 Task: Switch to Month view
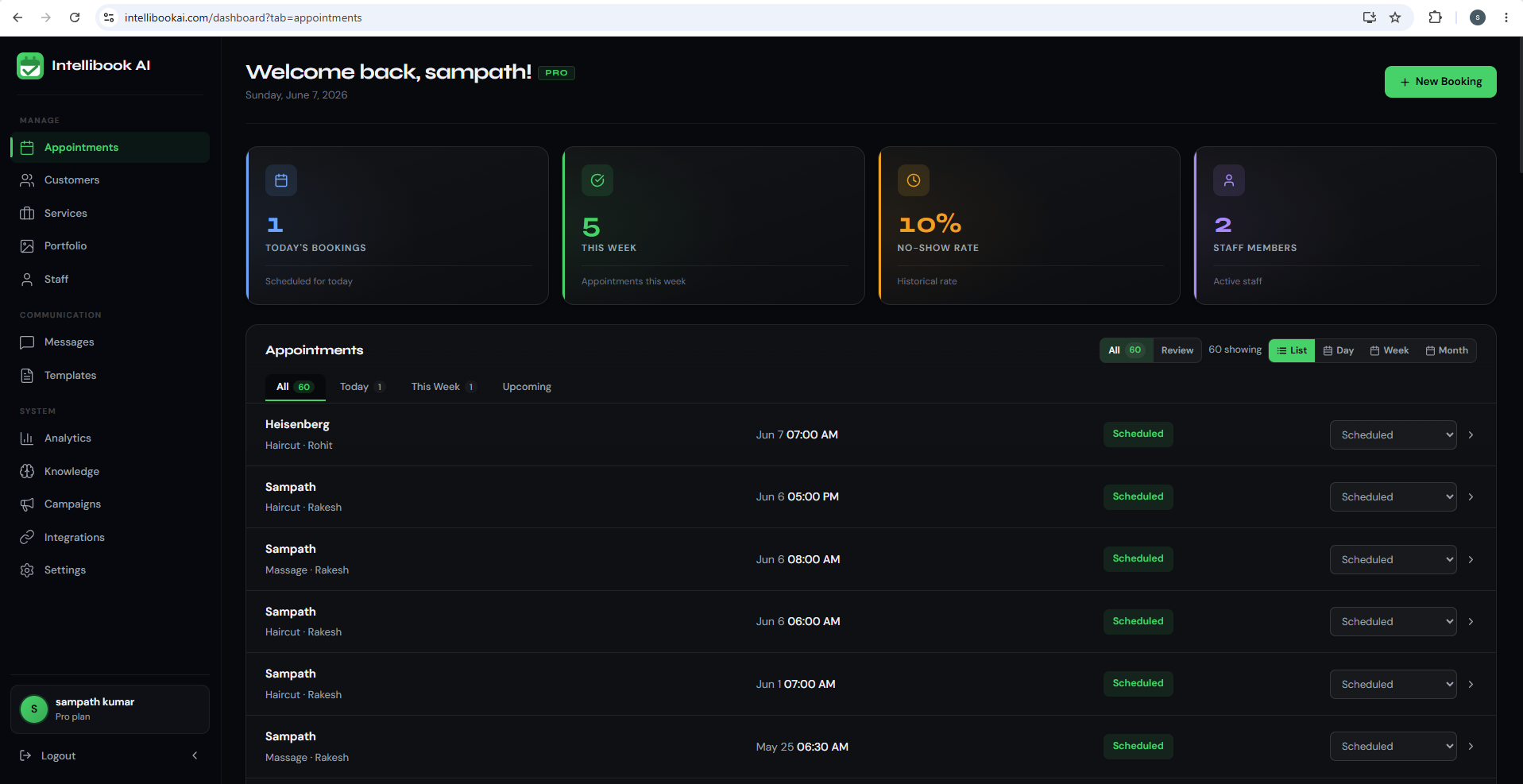point(1447,350)
